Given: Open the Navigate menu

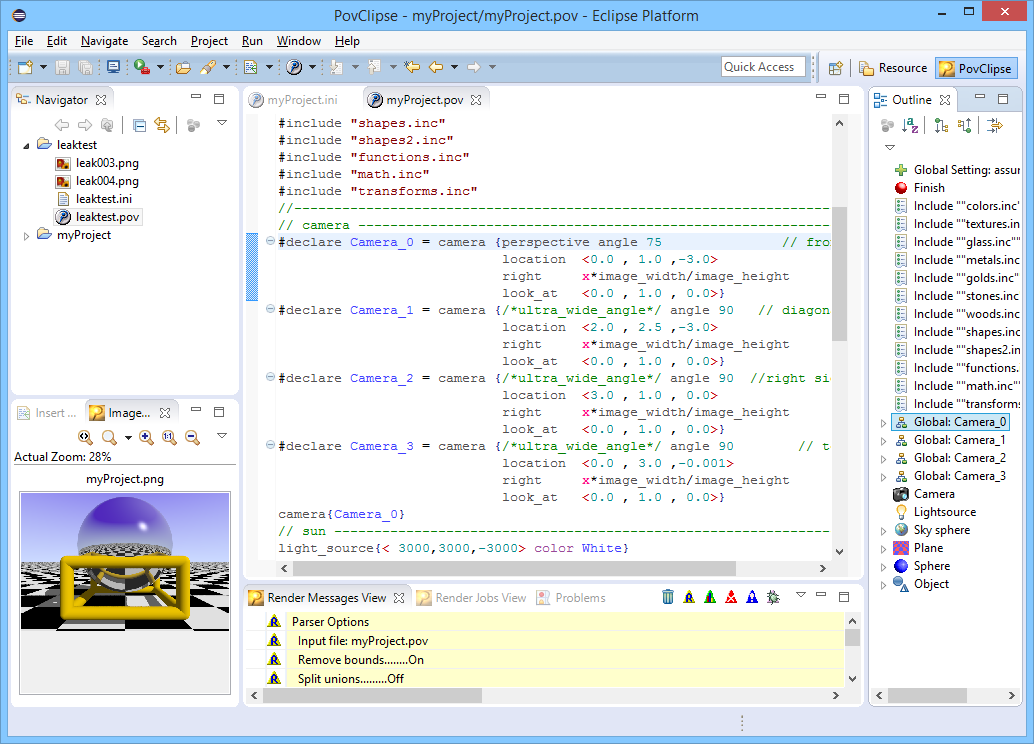Looking at the screenshot, I should 104,41.
